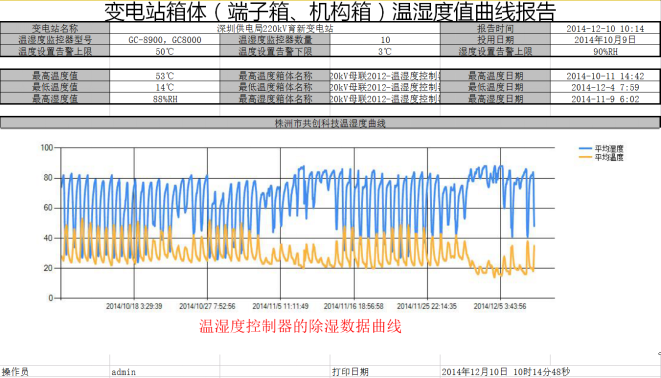Click the 20kV母联2012 cell in 最高温度 row
The image size is (661, 378).
coord(385,76)
